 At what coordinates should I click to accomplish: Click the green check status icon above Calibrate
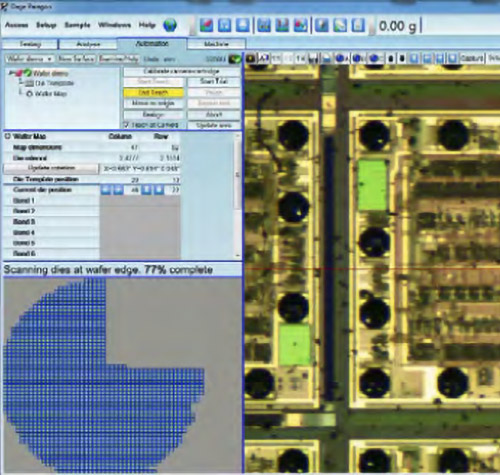(235, 59)
